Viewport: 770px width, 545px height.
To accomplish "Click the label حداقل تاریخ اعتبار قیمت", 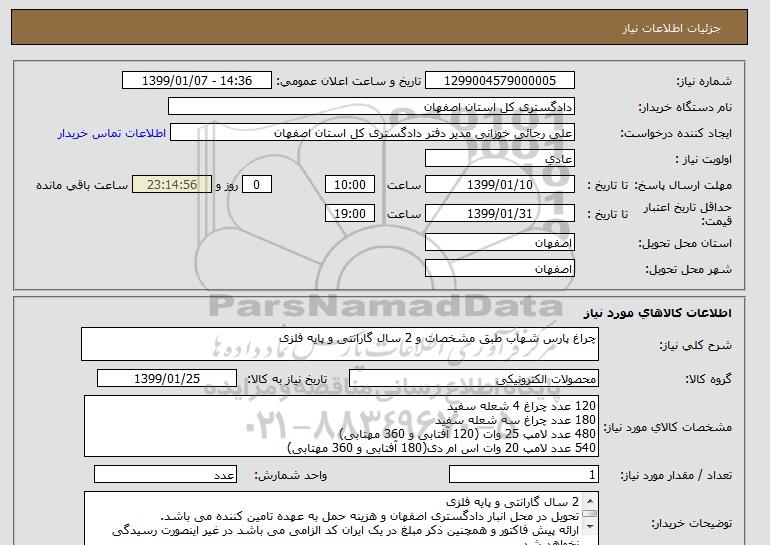I will [x=688, y=214].
